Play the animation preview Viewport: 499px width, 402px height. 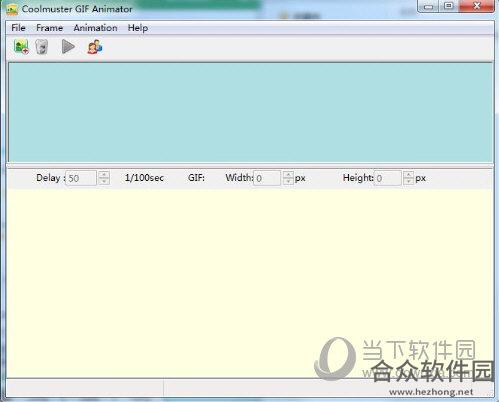[68, 47]
